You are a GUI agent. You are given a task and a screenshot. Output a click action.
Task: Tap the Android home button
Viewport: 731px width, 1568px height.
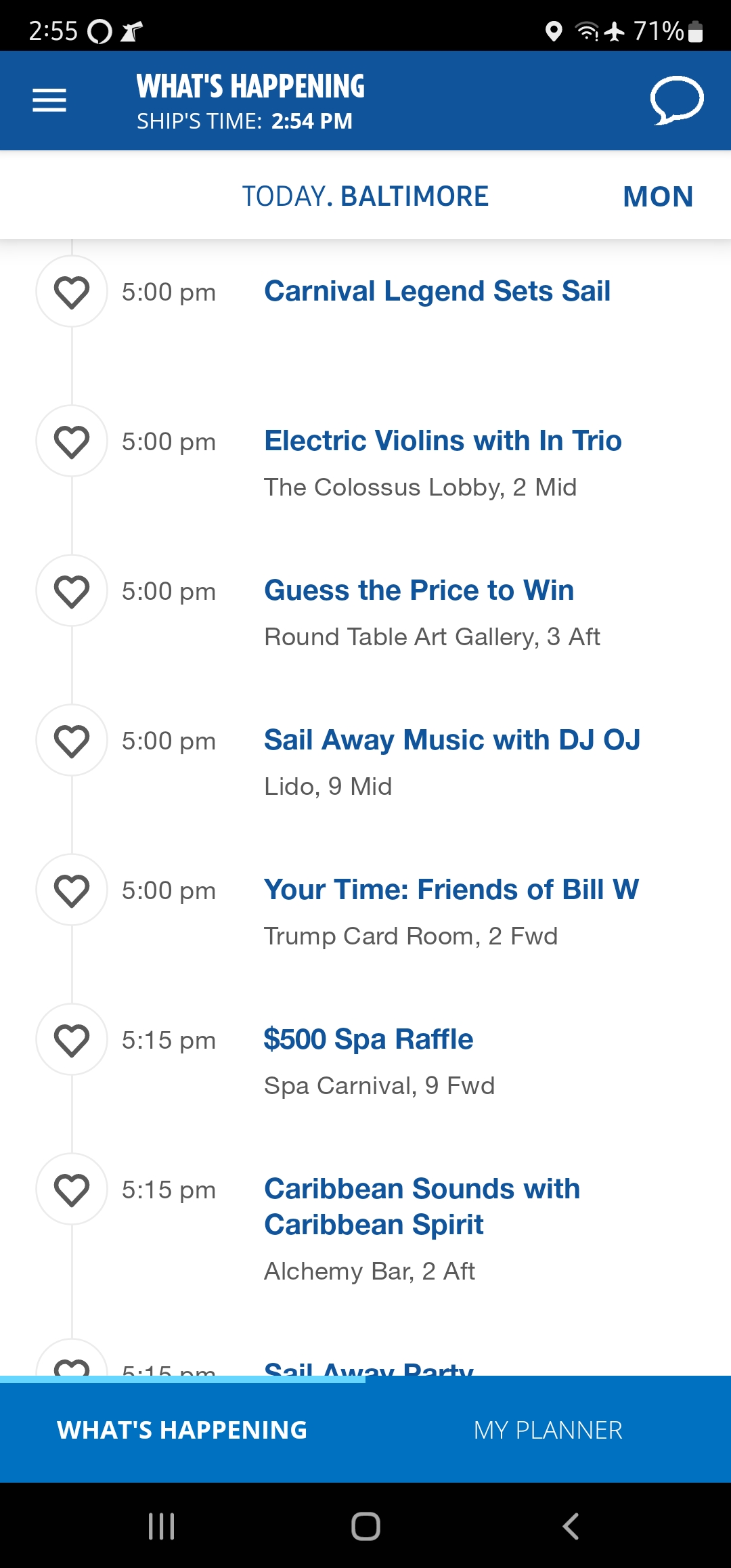365,1526
